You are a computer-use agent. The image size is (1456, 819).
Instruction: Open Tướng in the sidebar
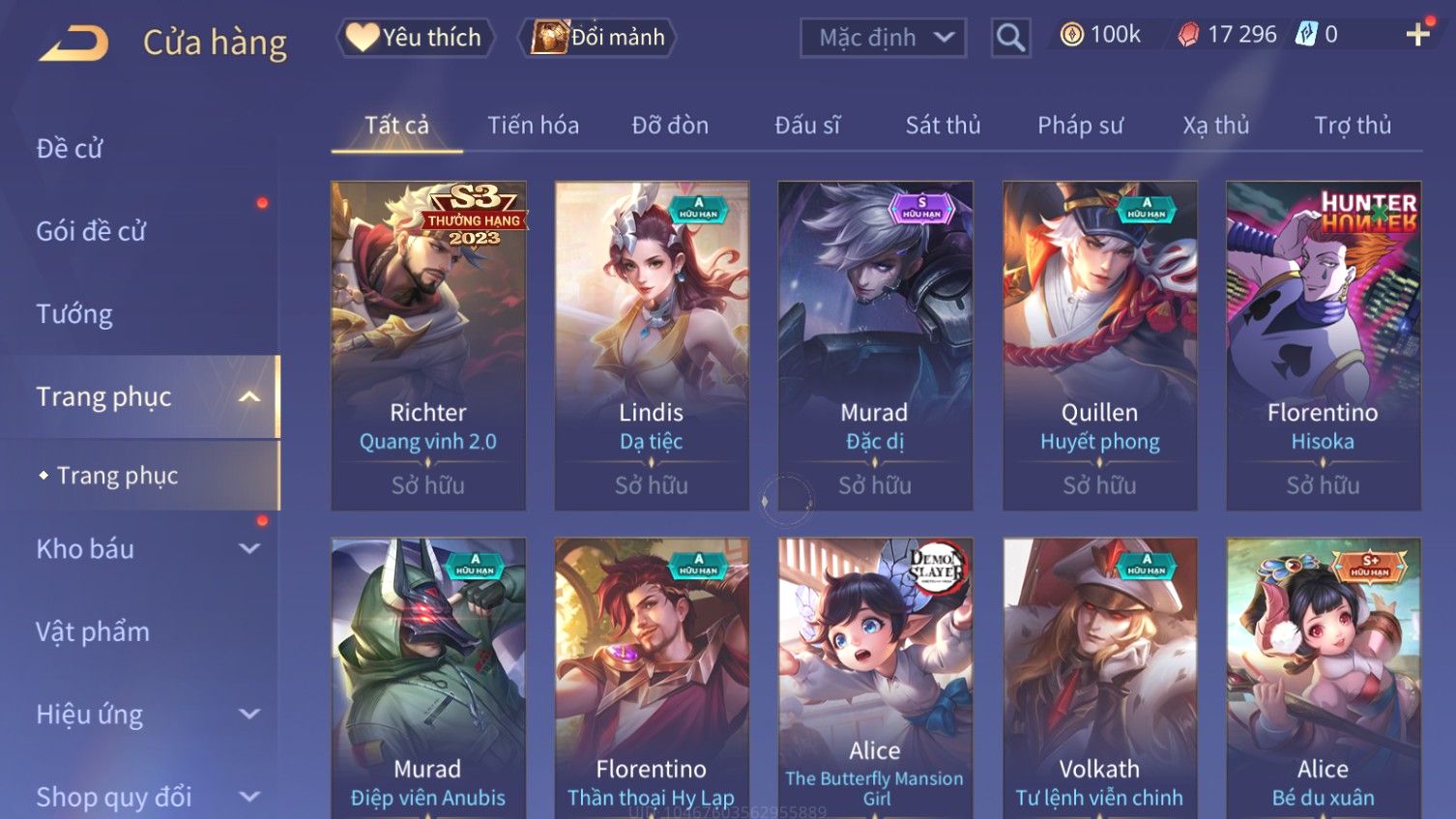pos(74,314)
